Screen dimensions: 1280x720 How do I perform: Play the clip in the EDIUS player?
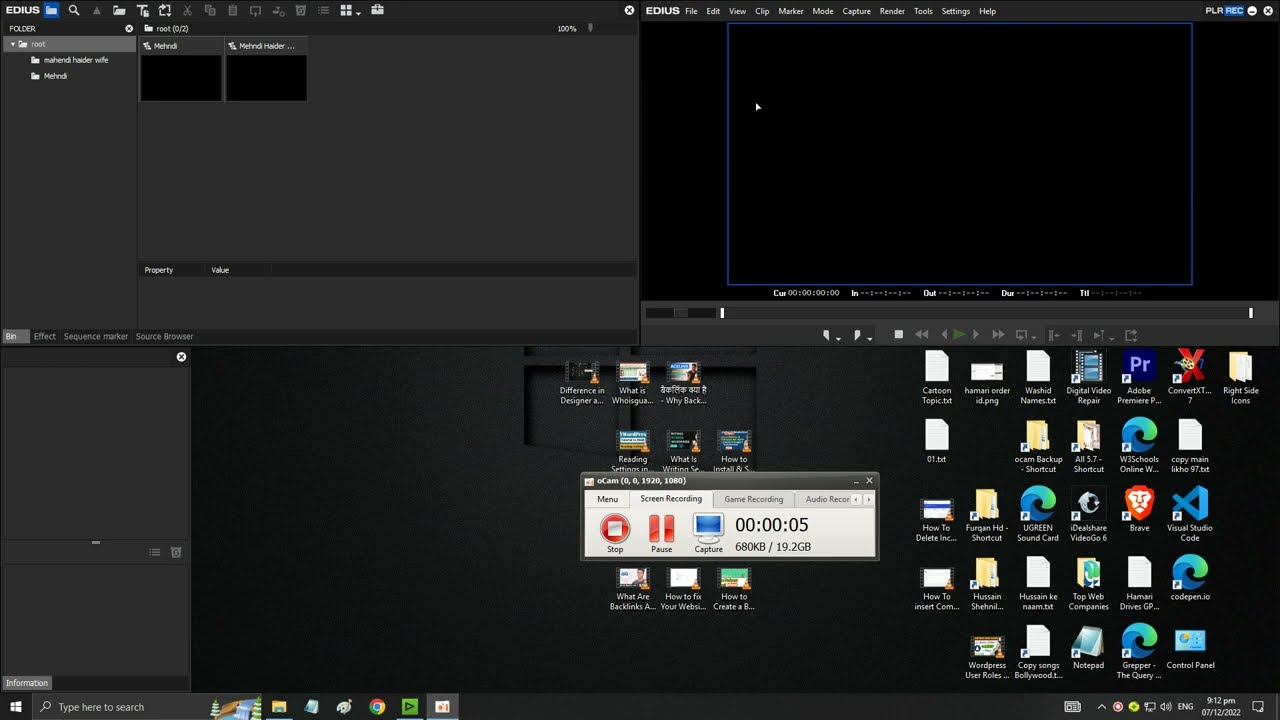pos(959,335)
